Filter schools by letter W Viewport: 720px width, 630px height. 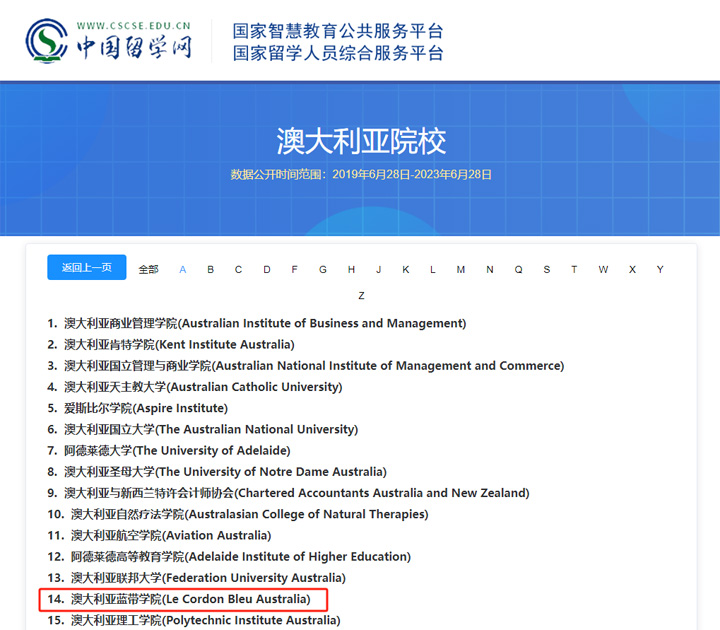pyautogui.click(x=603, y=270)
